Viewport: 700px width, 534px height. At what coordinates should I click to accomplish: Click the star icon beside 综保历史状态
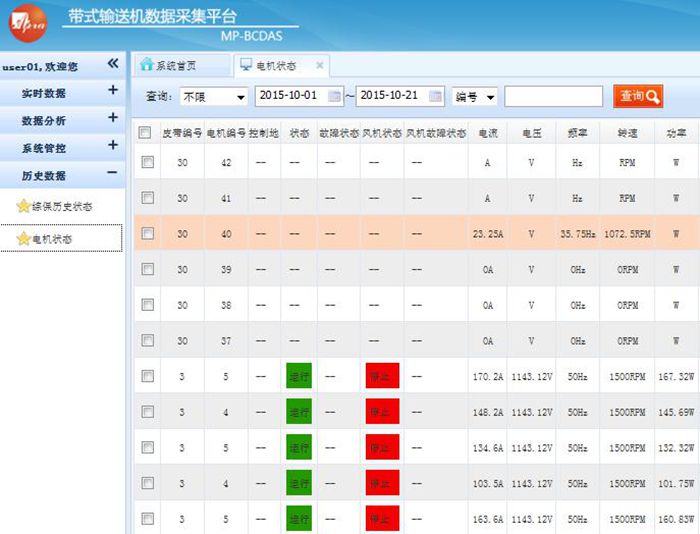[x=23, y=206]
